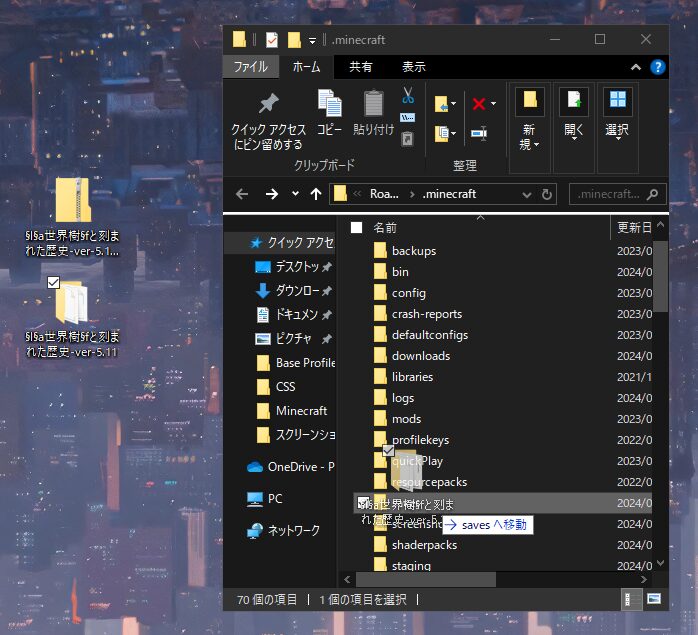Click .minecraft in the address breadcrumb

pyautogui.click(x=449, y=194)
